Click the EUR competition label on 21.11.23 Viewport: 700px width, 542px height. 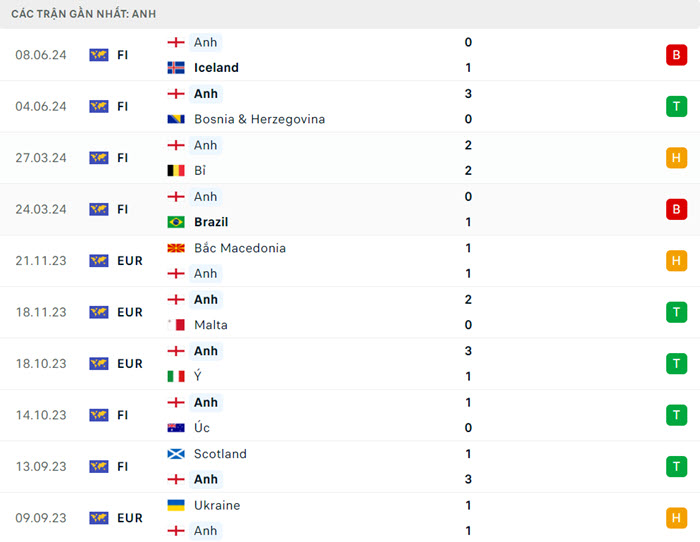tap(130, 261)
